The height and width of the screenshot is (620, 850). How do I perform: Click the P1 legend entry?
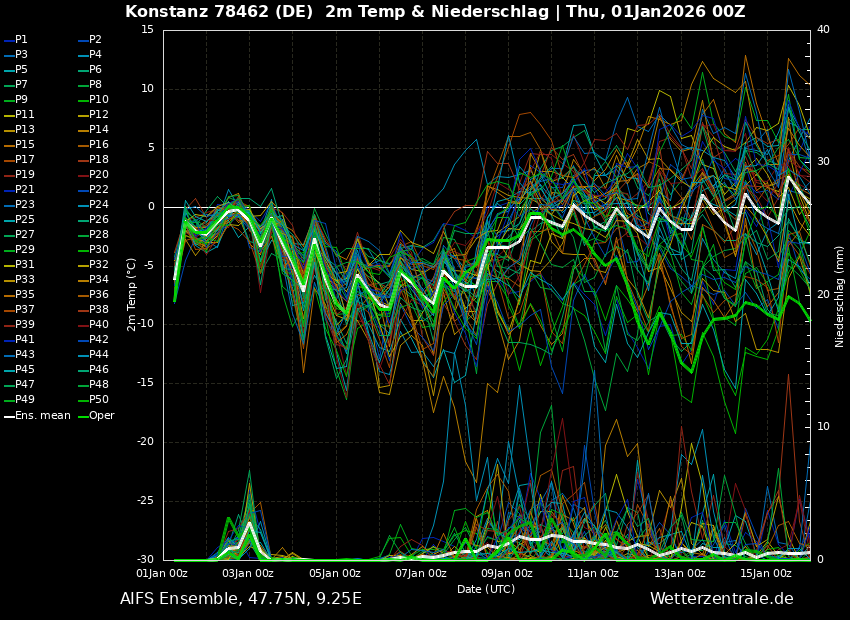pyautogui.click(x=21, y=40)
